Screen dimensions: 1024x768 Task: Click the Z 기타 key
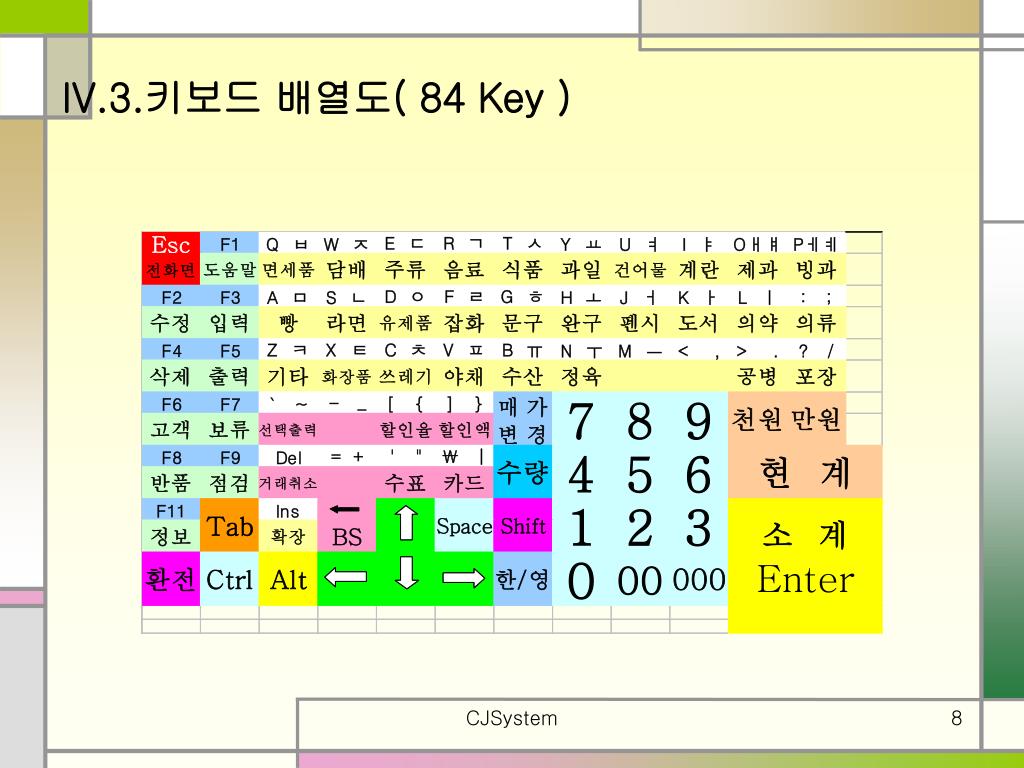288,365
